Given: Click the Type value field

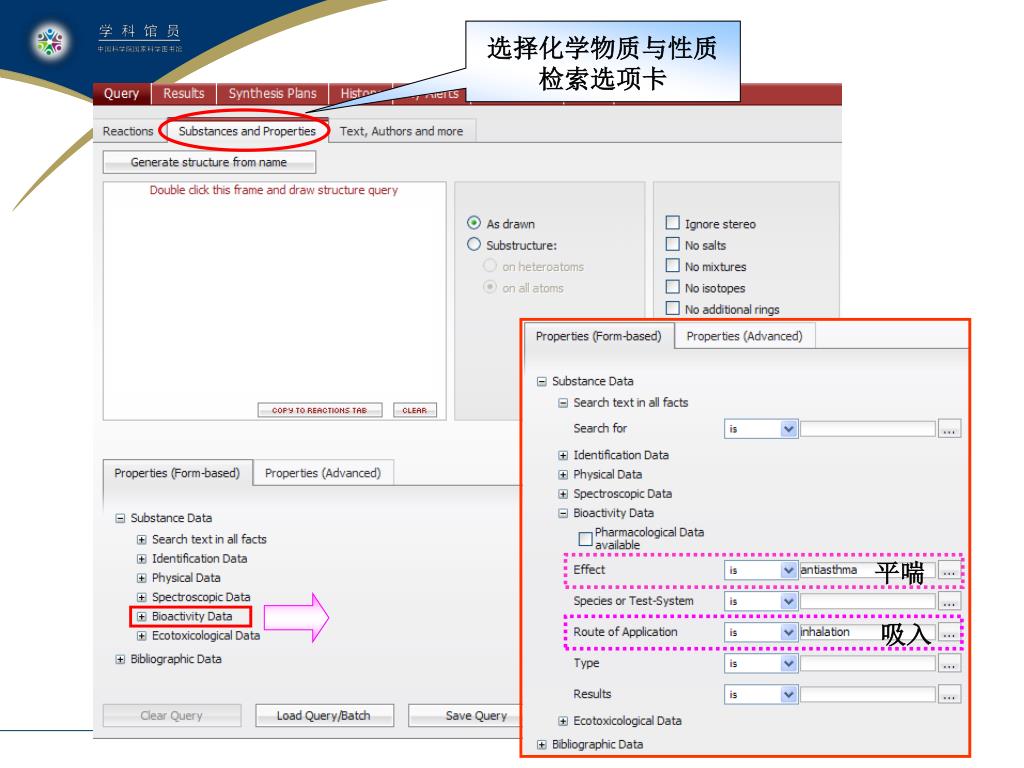Looking at the screenshot, I should (x=867, y=663).
